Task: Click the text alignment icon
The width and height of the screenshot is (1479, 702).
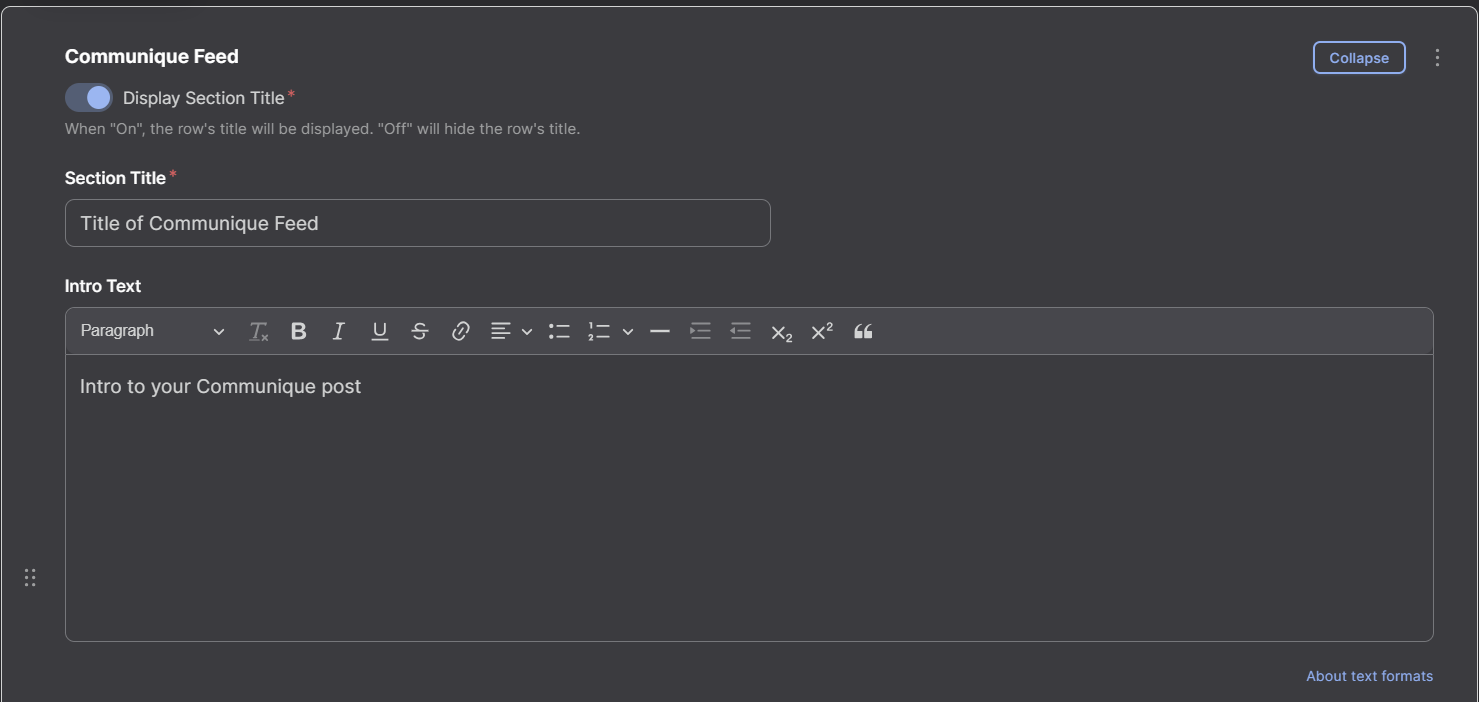Action: click(x=501, y=332)
